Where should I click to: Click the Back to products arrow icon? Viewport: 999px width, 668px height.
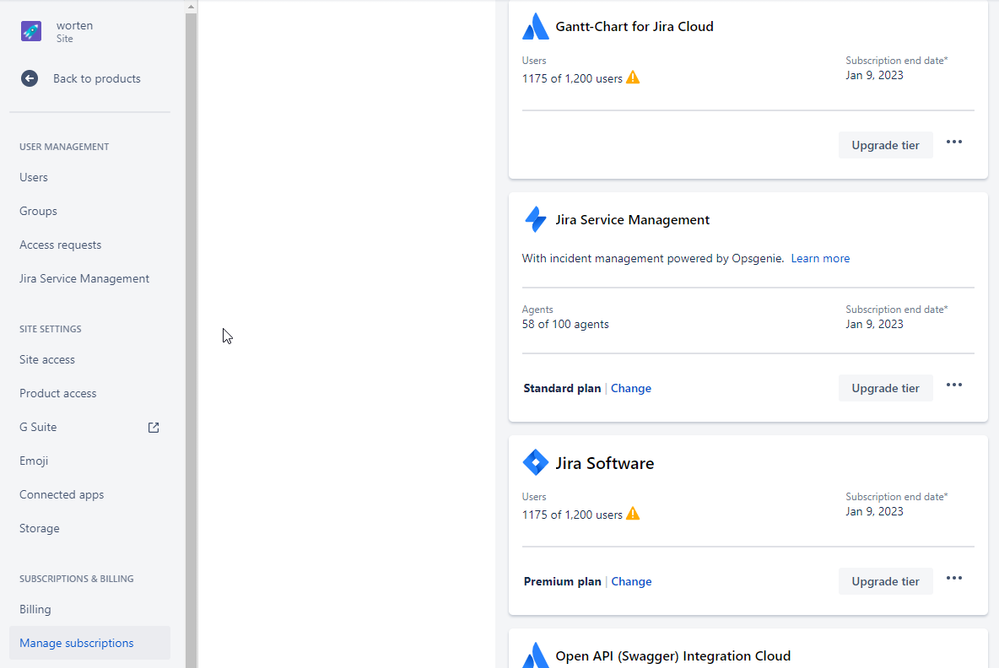tap(29, 78)
